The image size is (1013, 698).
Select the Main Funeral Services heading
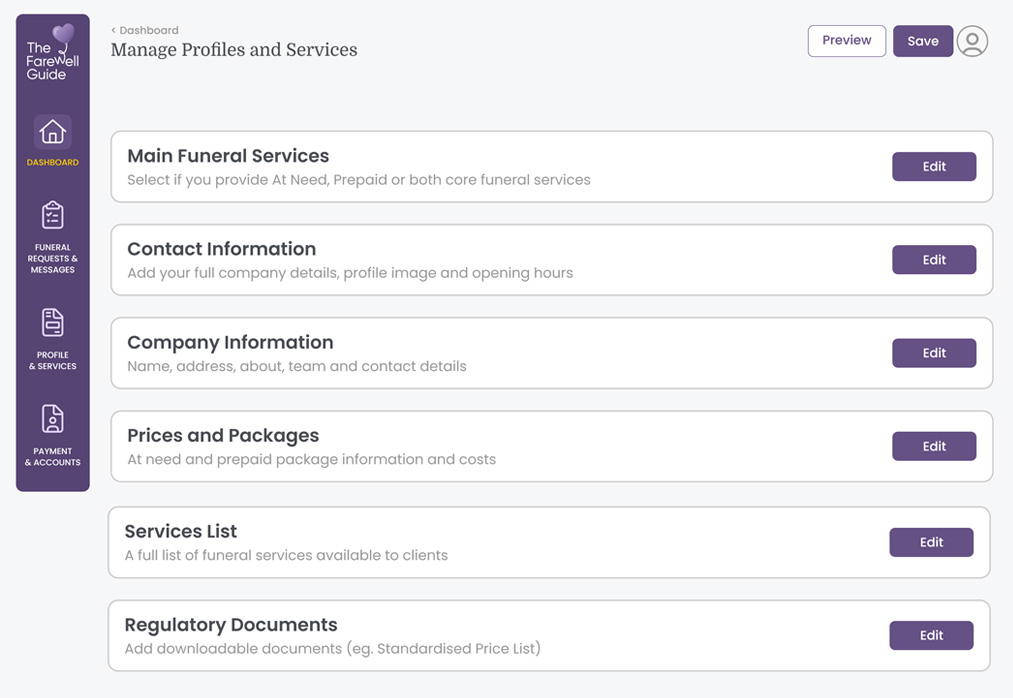pyautogui.click(x=228, y=156)
